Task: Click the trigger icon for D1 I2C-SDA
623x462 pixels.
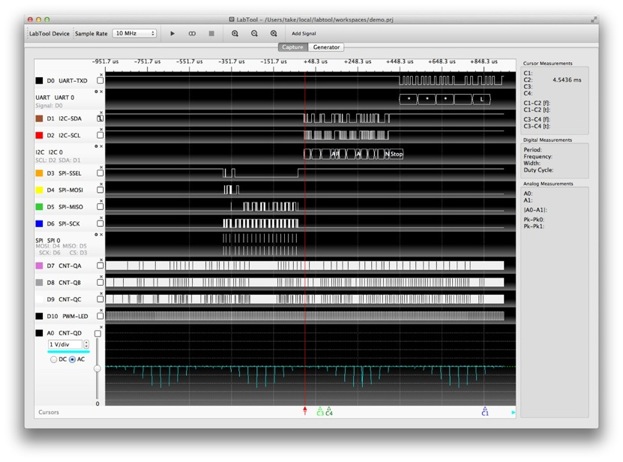Action: tap(100, 118)
